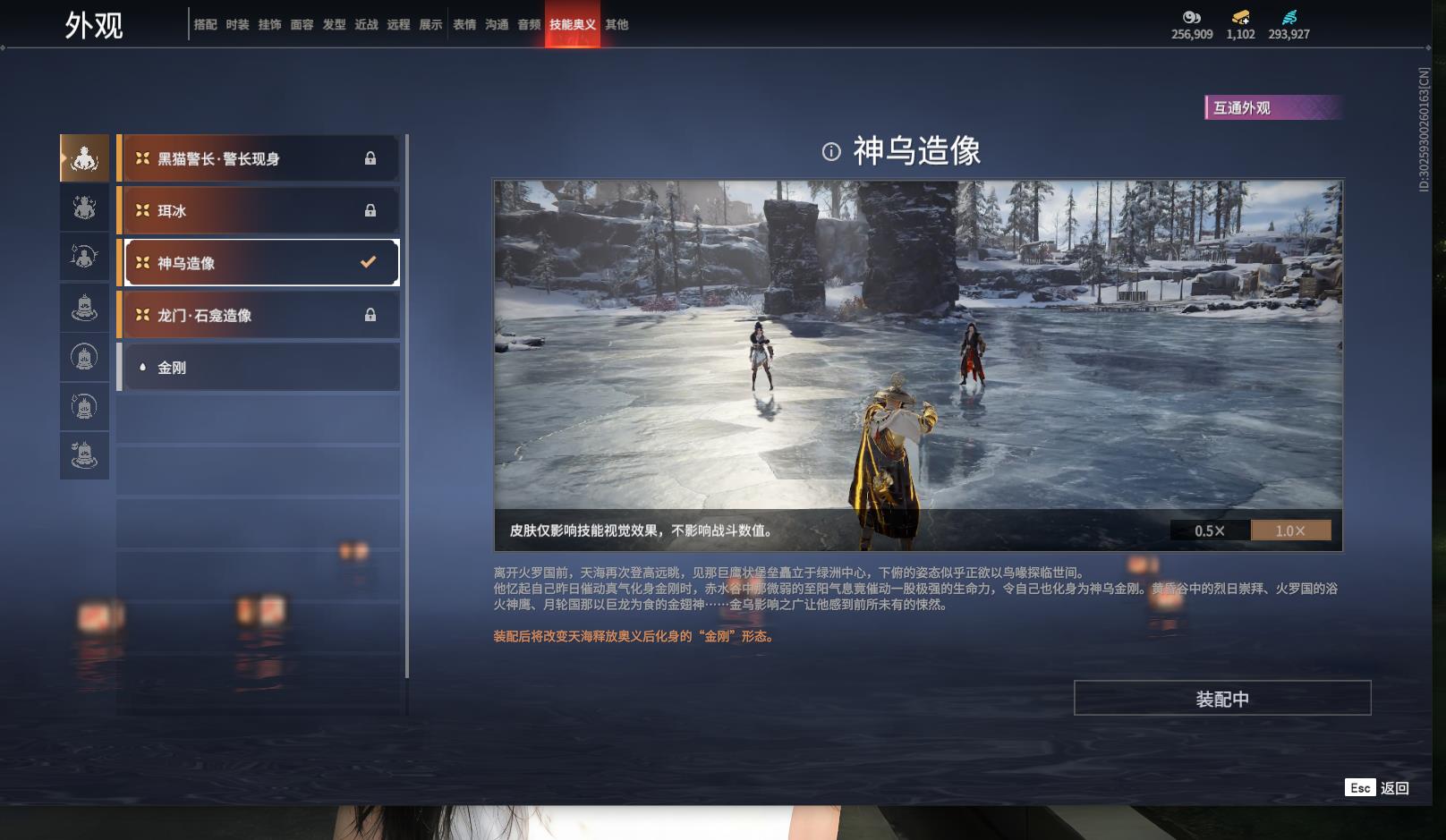Click the 皮肤仅影响技能视觉效果 notice text
Image resolution: width=1446 pixels, height=840 pixels.
pos(642,530)
